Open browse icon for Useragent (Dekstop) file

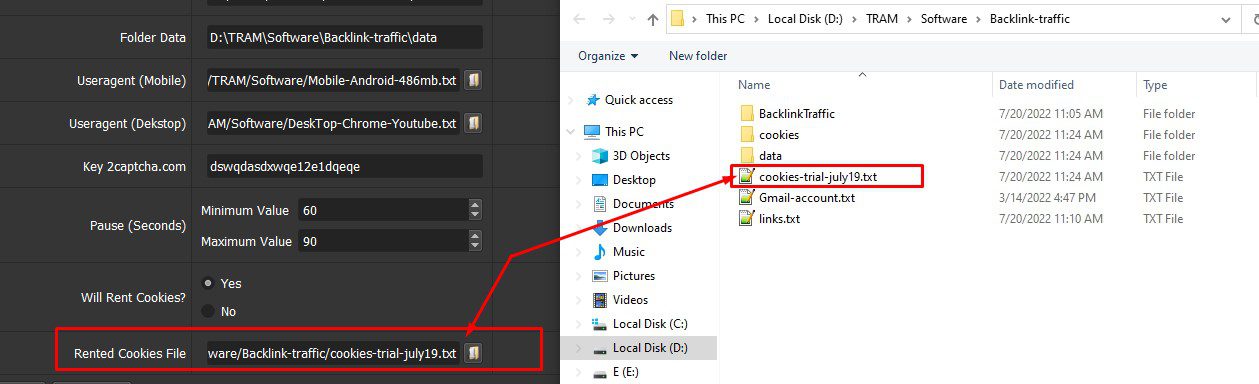click(x=474, y=123)
